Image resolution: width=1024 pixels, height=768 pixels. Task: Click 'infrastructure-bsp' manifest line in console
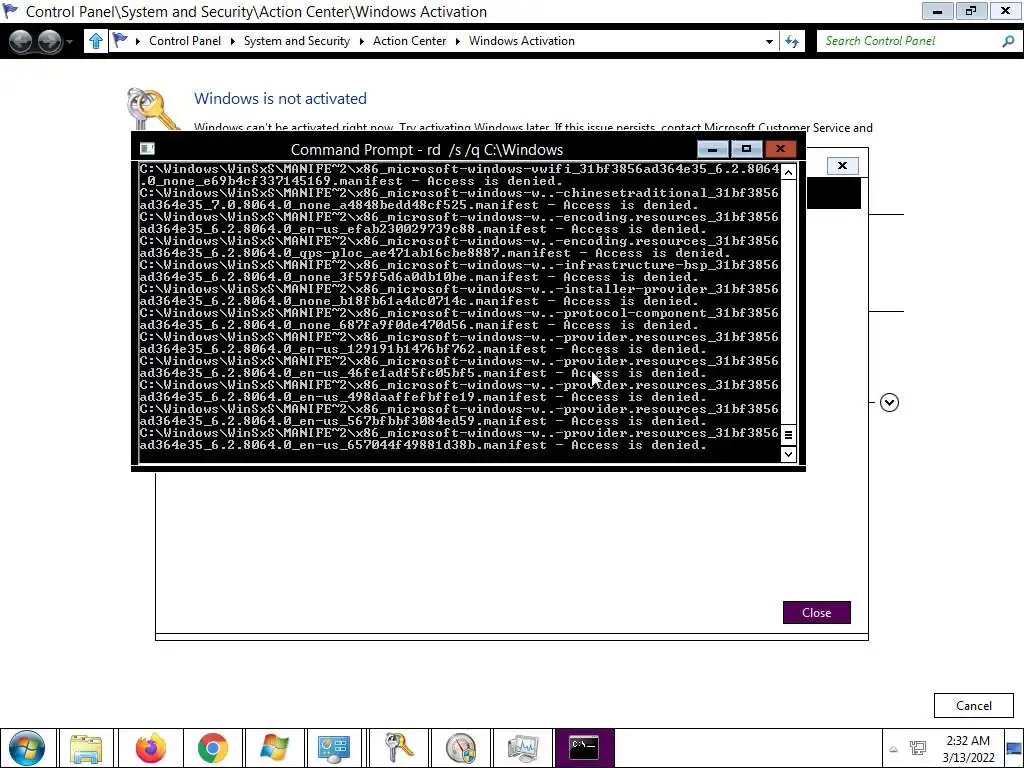pos(459,271)
